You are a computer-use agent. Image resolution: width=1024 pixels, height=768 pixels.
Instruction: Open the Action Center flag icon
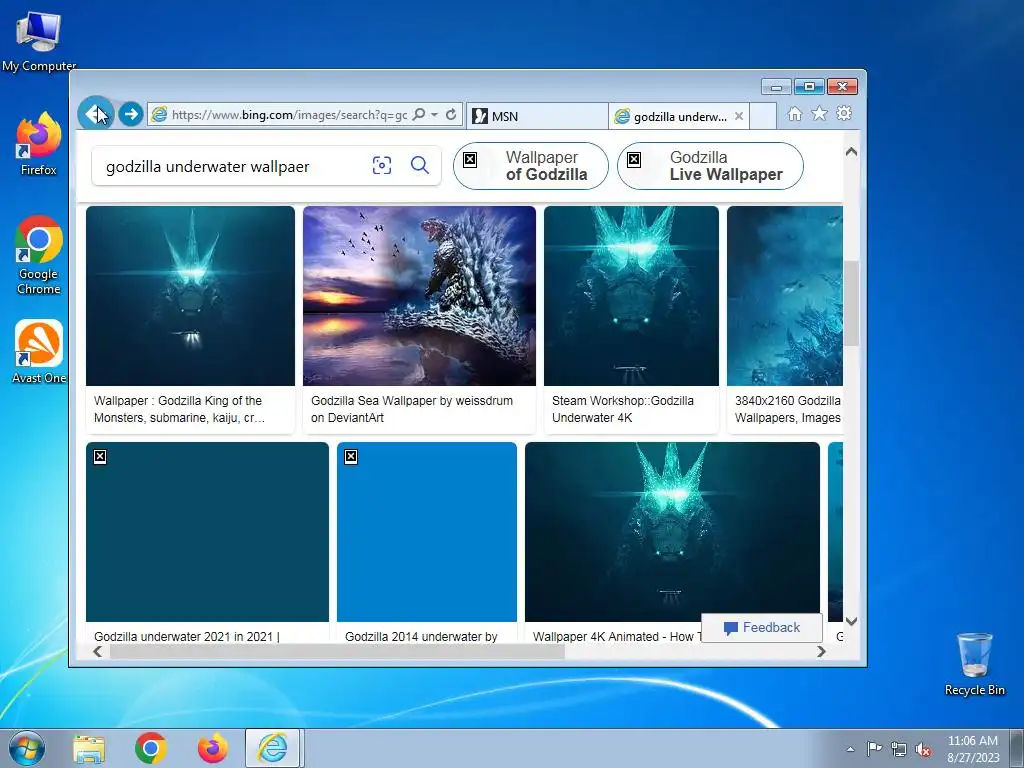(x=874, y=749)
